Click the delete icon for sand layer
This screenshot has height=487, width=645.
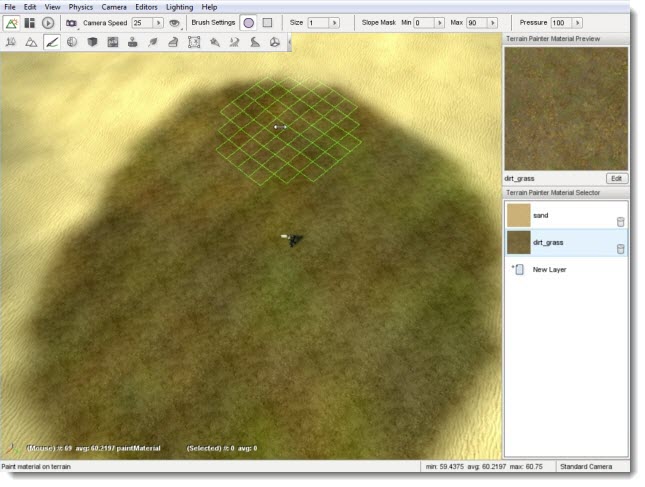[x=620, y=221]
